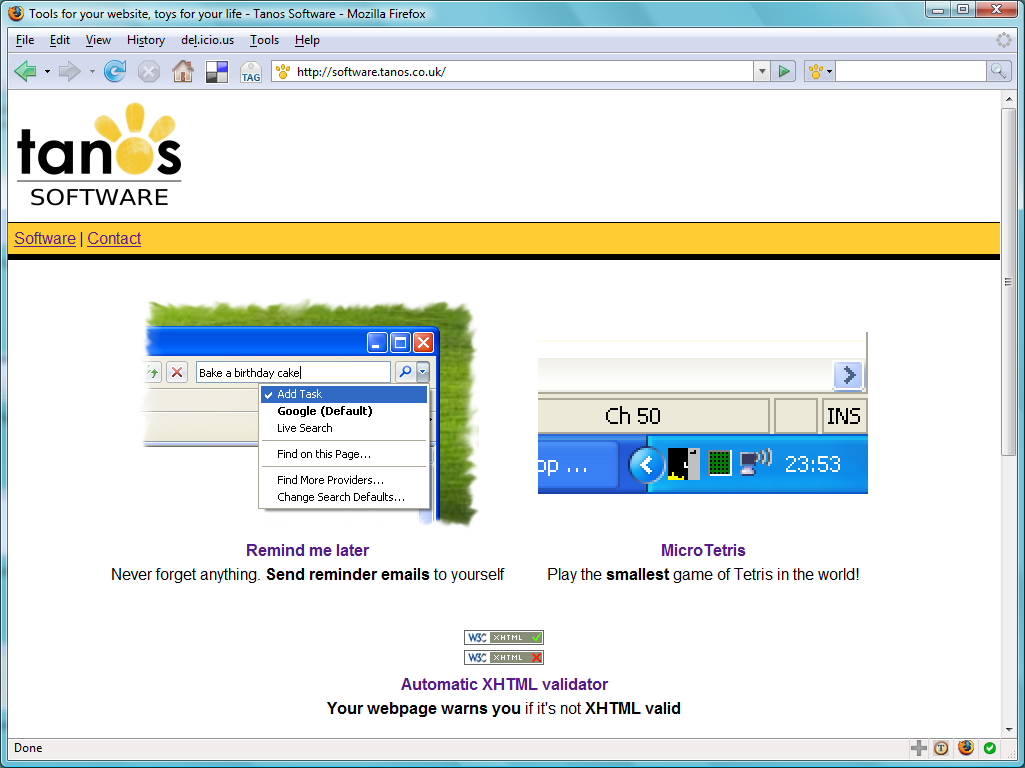1025x768 pixels.
Task: Open the address bar URL history dropdown
Action: click(x=762, y=71)
